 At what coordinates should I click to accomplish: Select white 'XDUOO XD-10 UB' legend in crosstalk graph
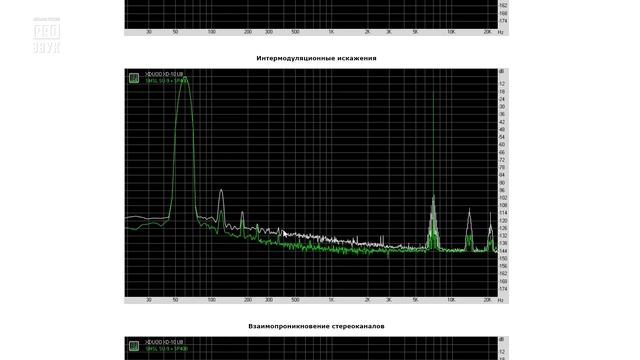[x=164, y=342]
